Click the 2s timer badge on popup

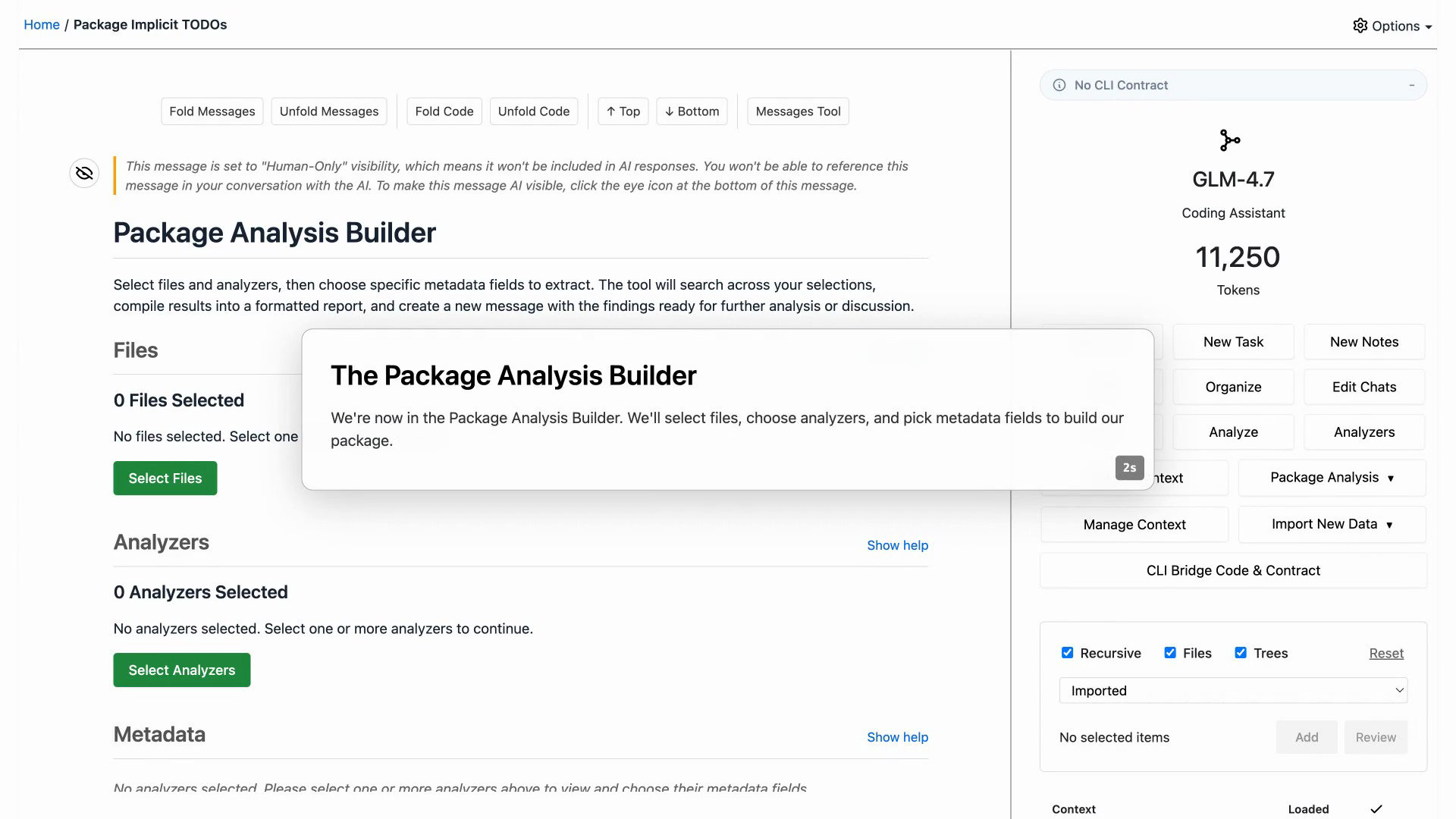1129,468
